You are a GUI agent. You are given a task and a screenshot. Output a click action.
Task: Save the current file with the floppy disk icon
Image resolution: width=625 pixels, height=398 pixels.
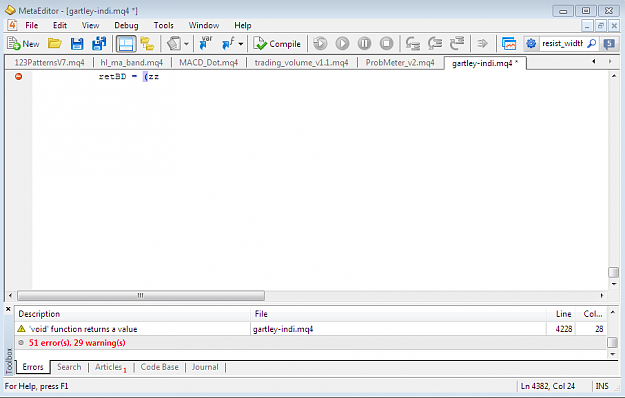77,44
